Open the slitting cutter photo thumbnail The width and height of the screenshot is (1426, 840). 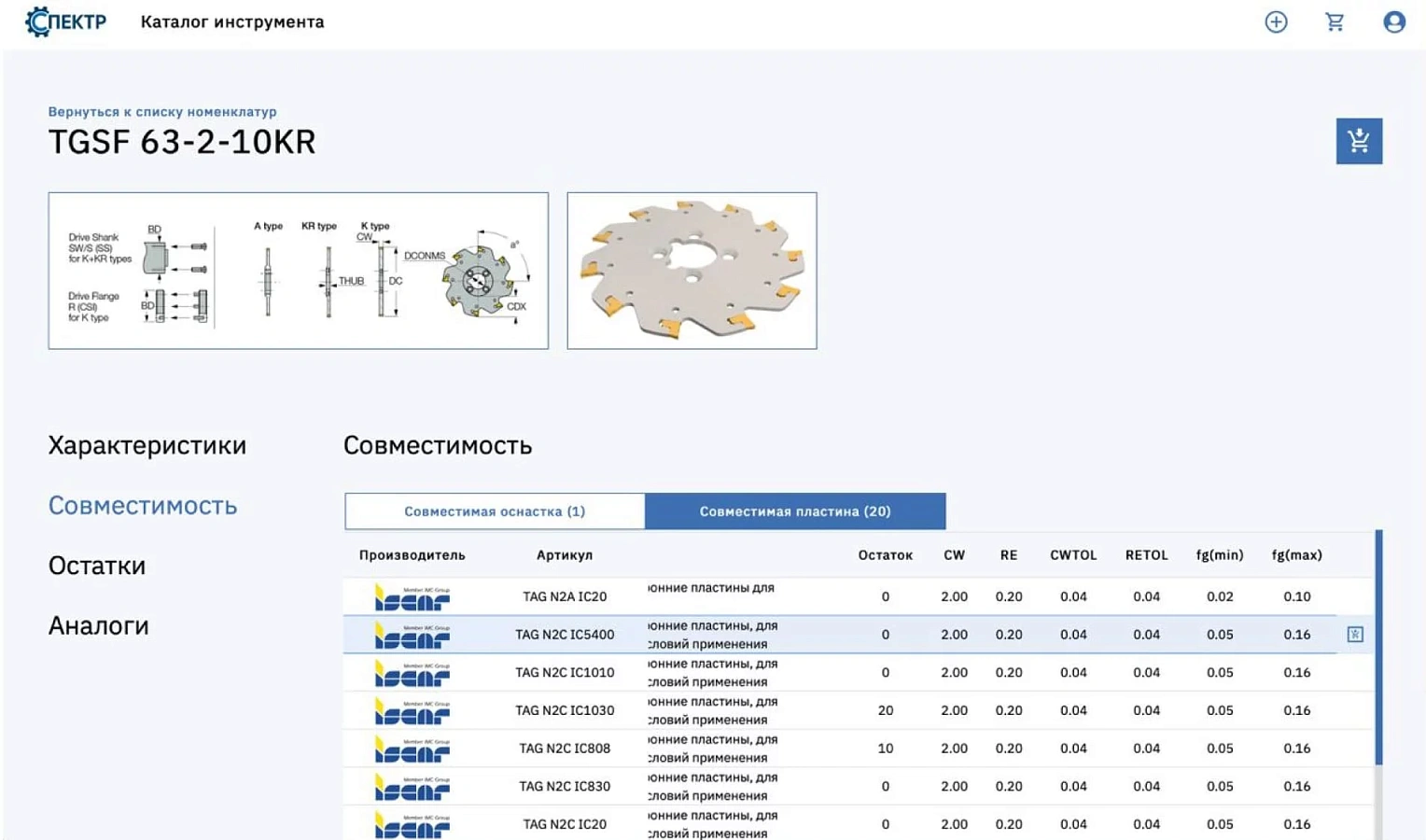692,271
